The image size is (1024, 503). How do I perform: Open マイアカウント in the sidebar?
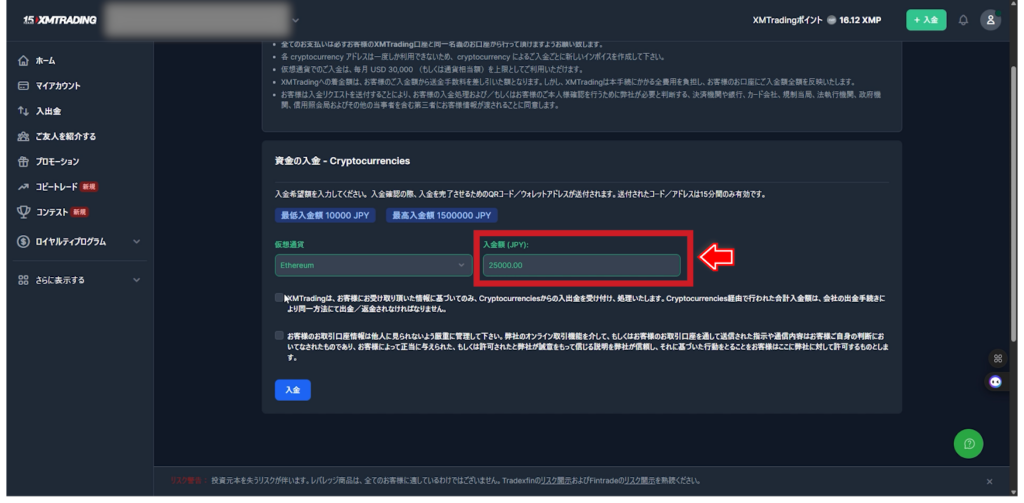[58, 86]
